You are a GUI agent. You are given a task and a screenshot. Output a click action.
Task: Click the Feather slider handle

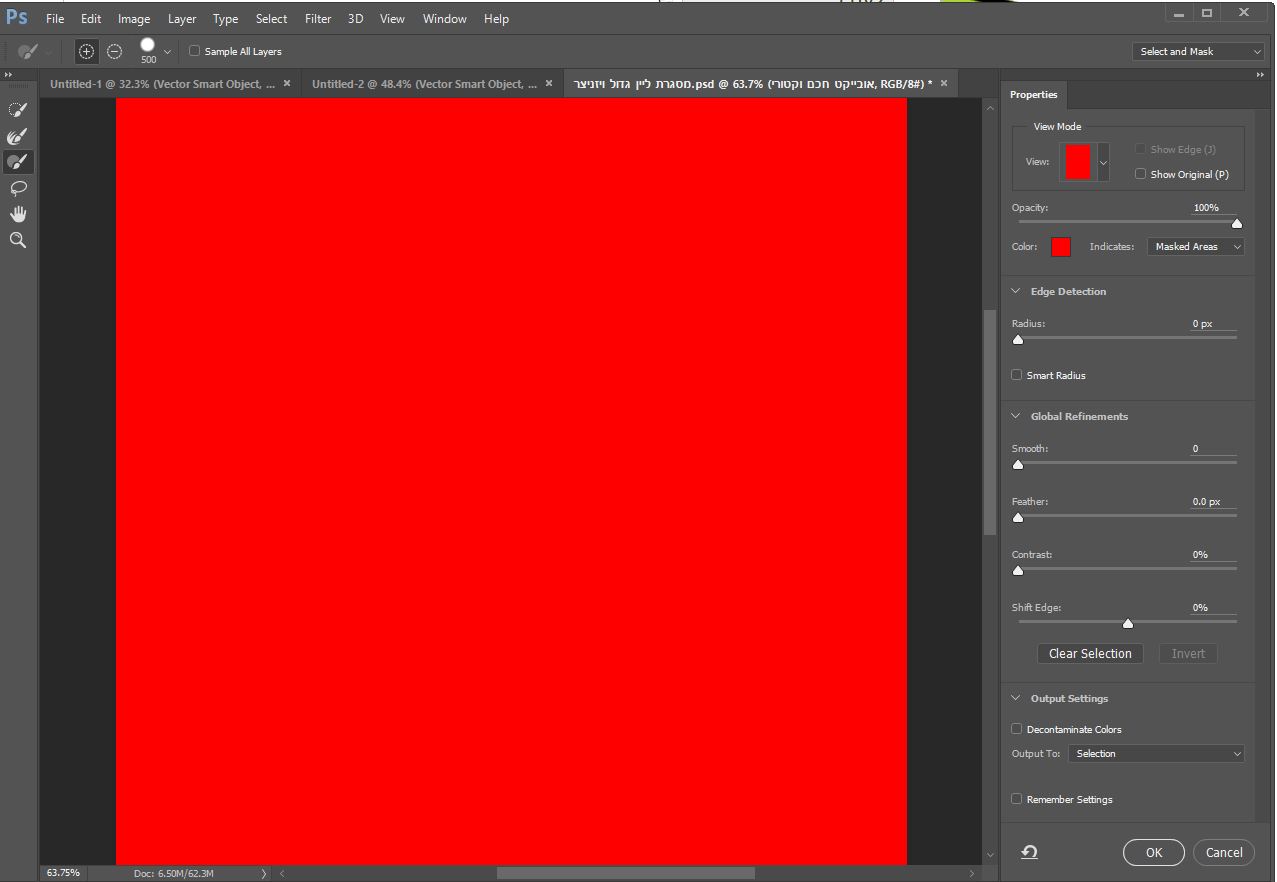1018,517
